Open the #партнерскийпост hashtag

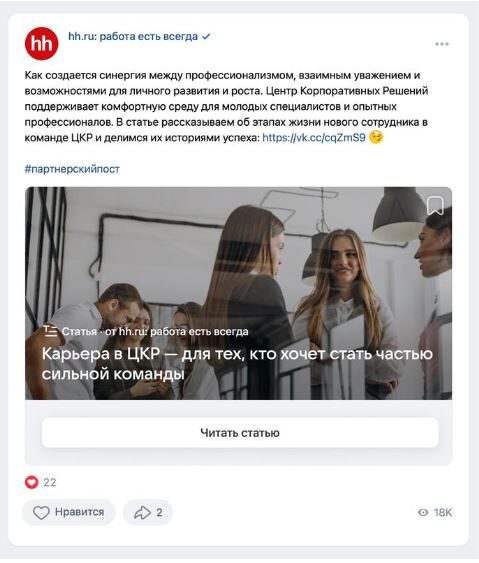[x=72, y=169]
